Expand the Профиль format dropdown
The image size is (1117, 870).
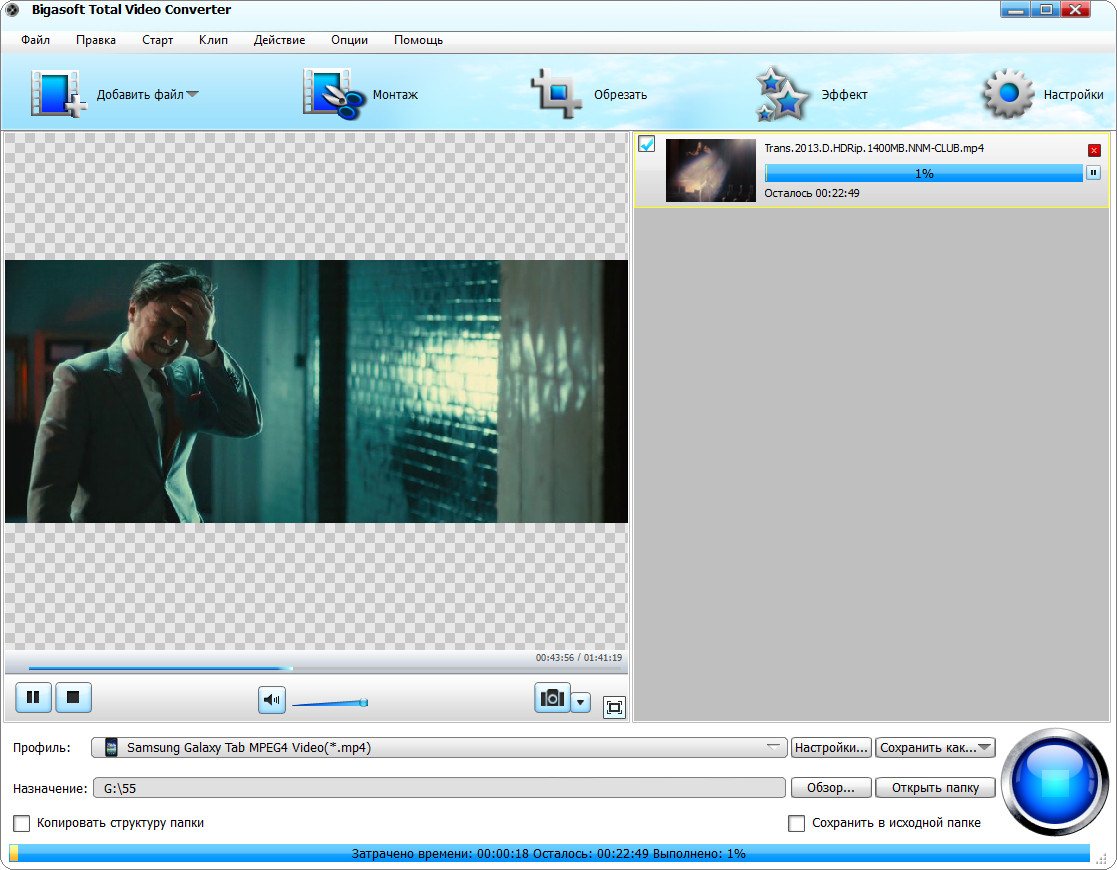click(773, 747)
